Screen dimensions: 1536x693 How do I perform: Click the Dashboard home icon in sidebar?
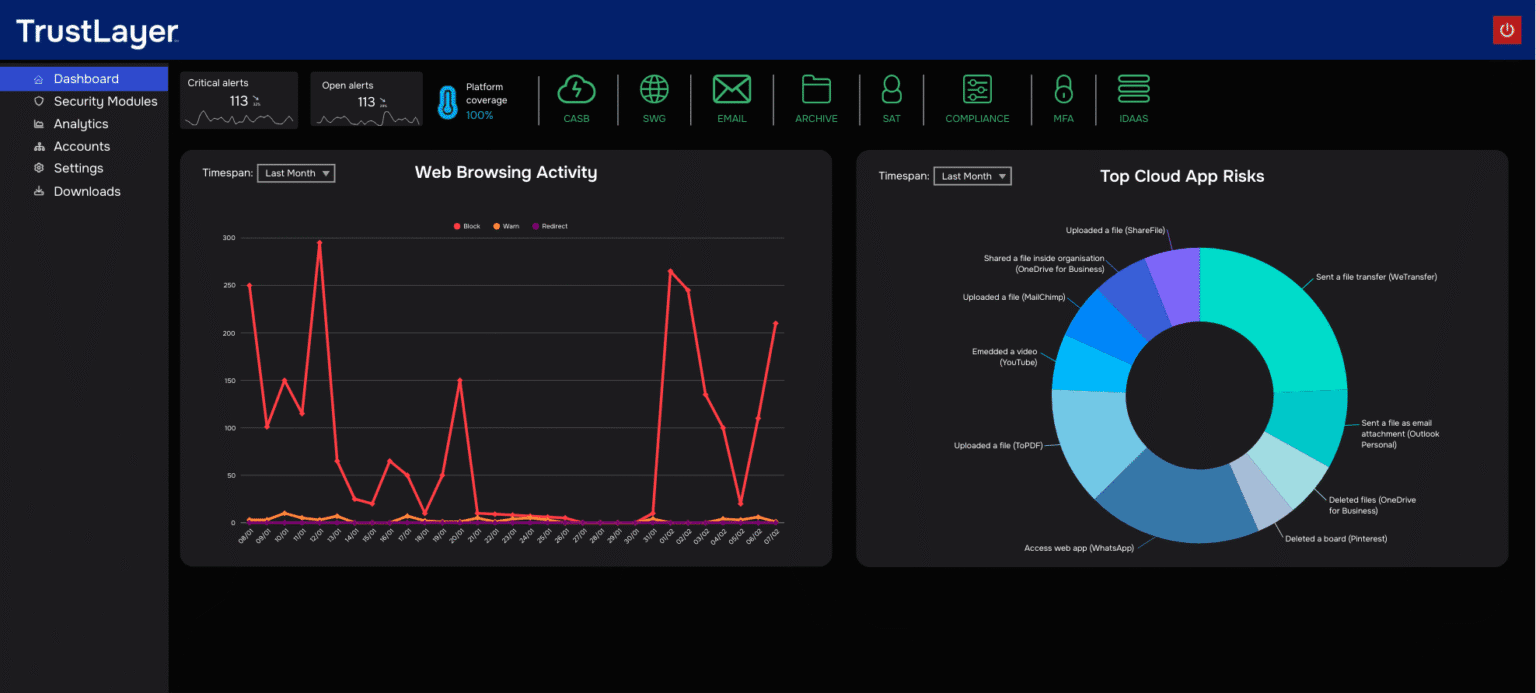tap(38, 79)
